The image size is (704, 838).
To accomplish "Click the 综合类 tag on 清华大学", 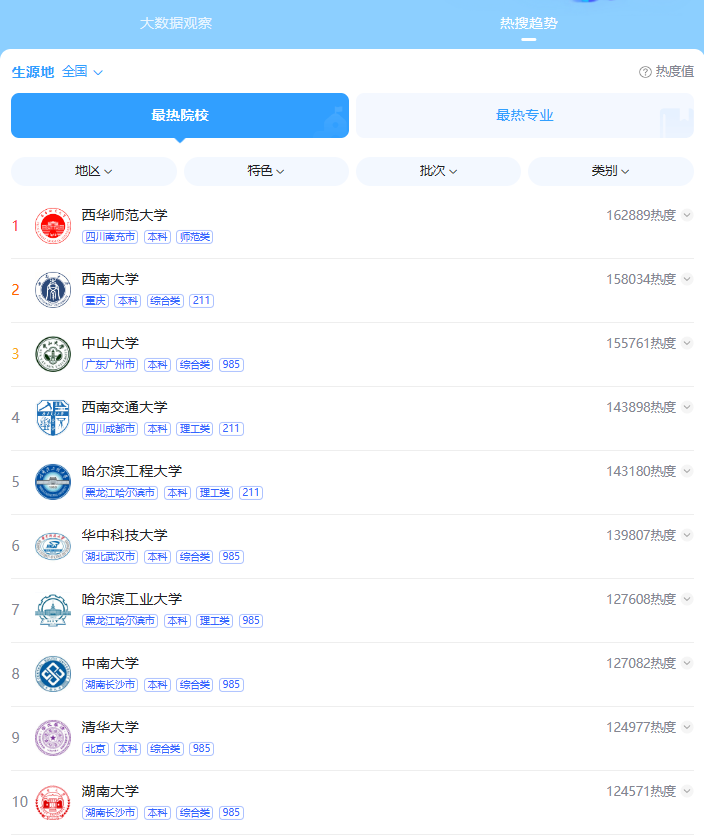I will pos(165,749).
